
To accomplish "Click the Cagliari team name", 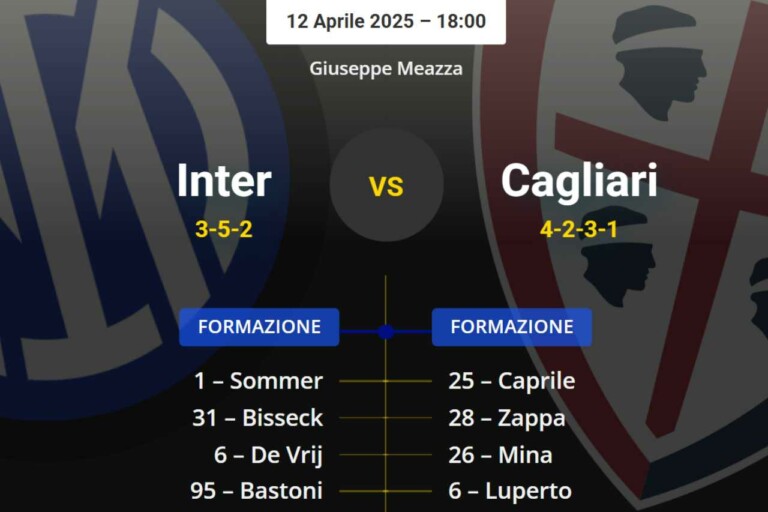I will pyautogui.click(x=579, y=181).
